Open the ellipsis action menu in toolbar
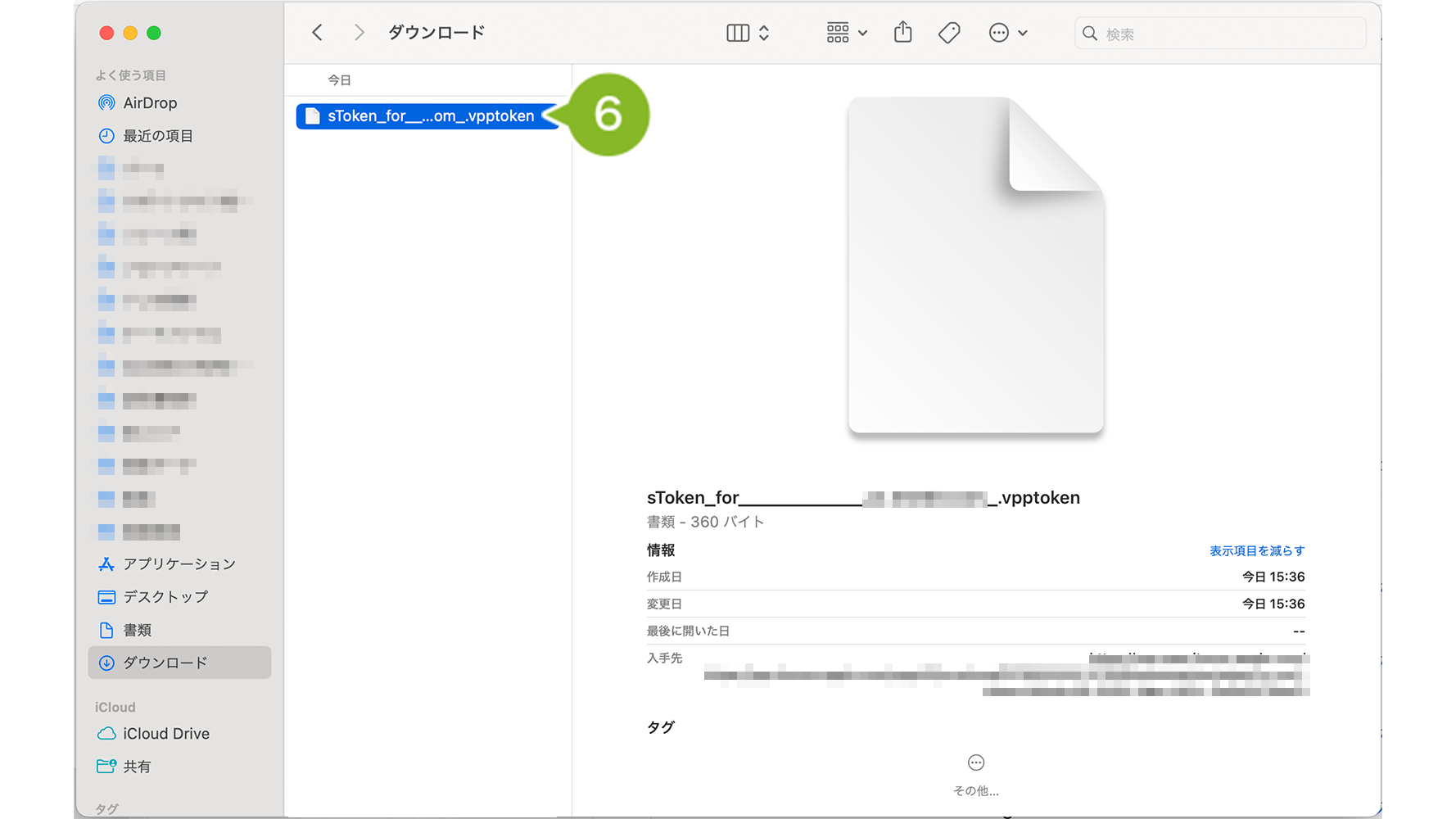 pyautogui.click(x=1007, y=33)
